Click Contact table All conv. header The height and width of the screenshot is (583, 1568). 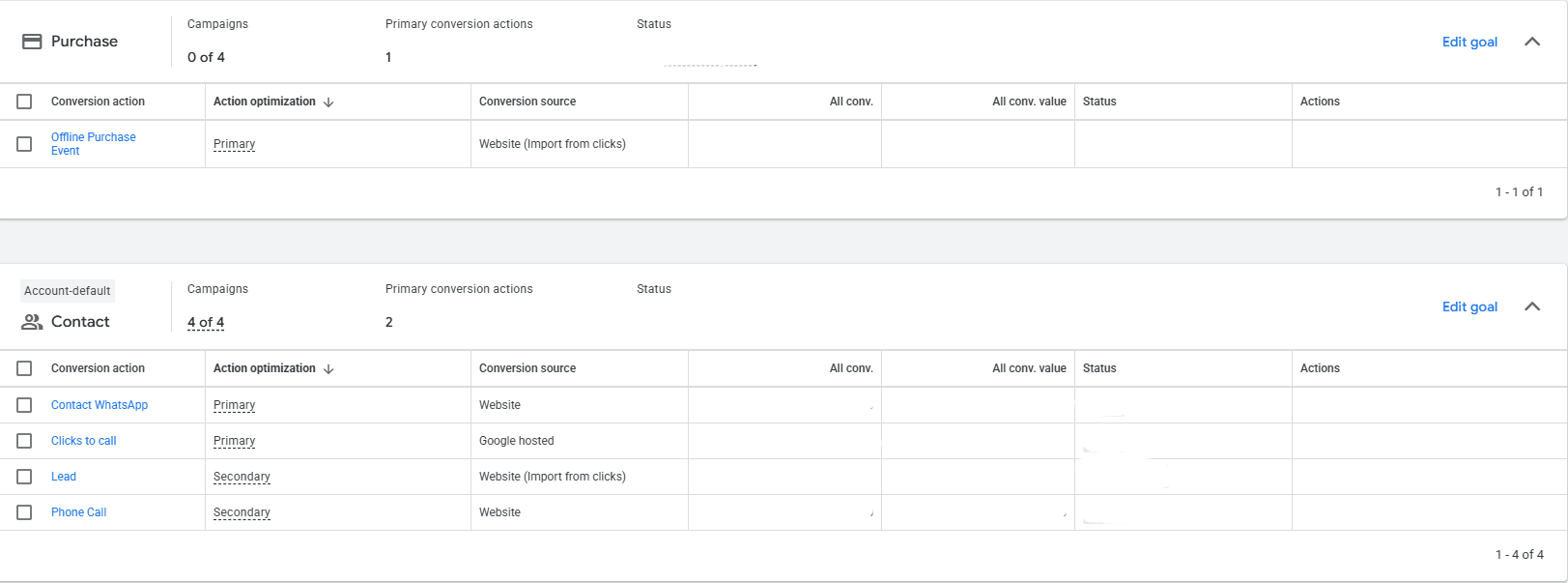click(851, 368)
